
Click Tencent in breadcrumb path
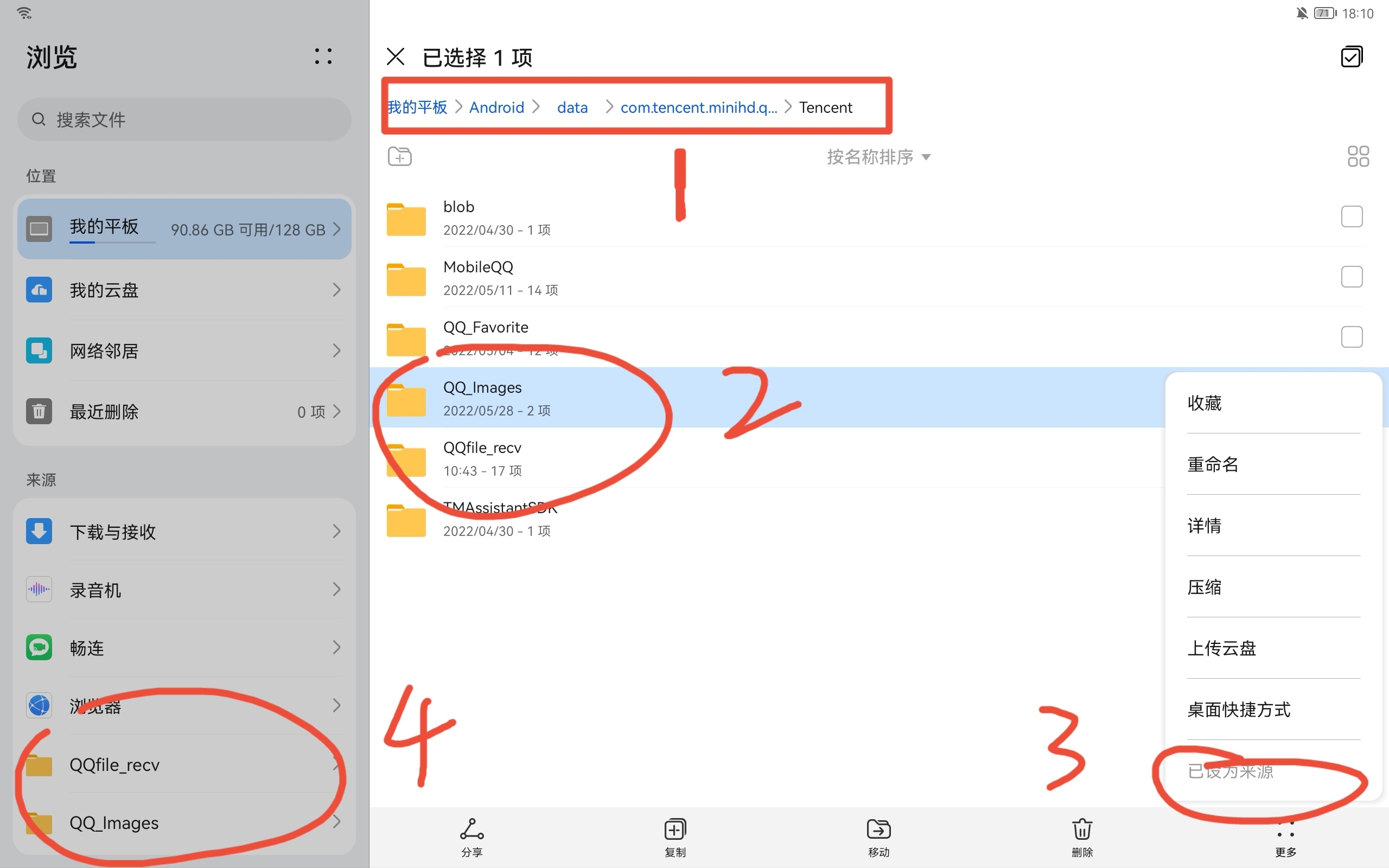(825, 107)
